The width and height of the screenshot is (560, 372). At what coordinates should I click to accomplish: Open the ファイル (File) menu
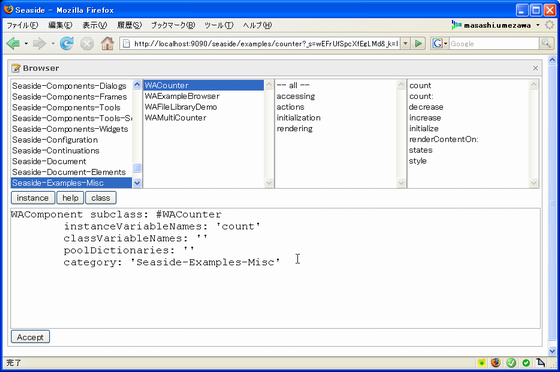coord(22,25)
